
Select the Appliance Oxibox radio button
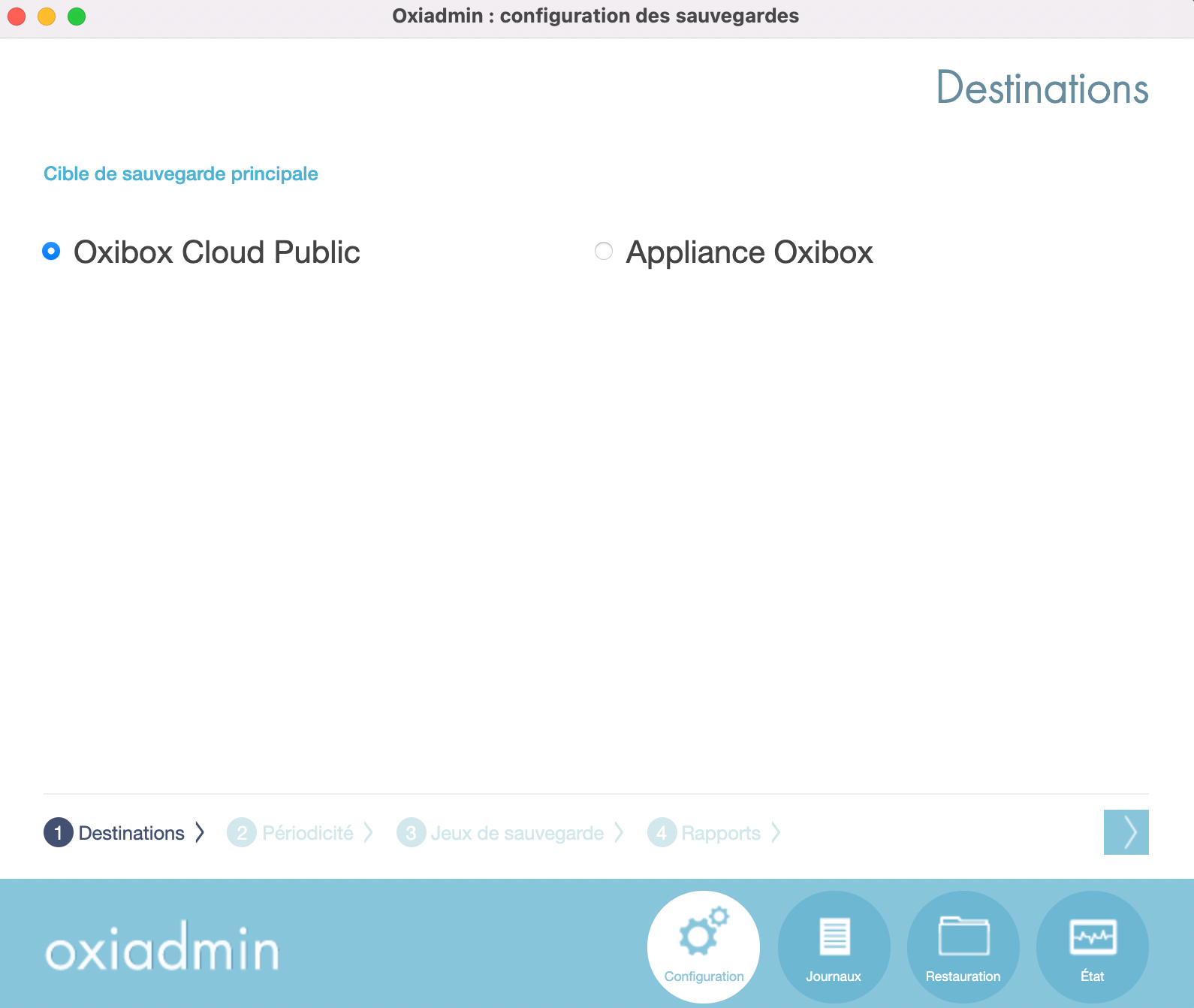pyautogui.click(x=604, y=251)
